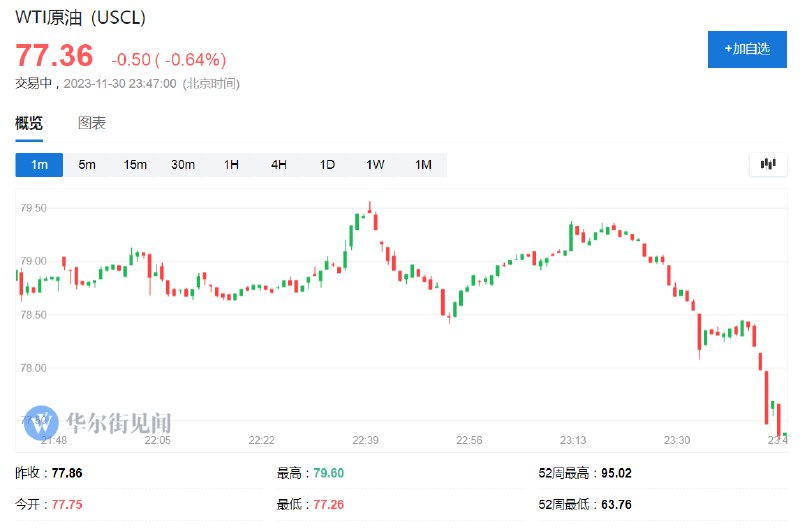
Task: Click the 昨收 value 77.86
Action: click(x=67, y=473)
